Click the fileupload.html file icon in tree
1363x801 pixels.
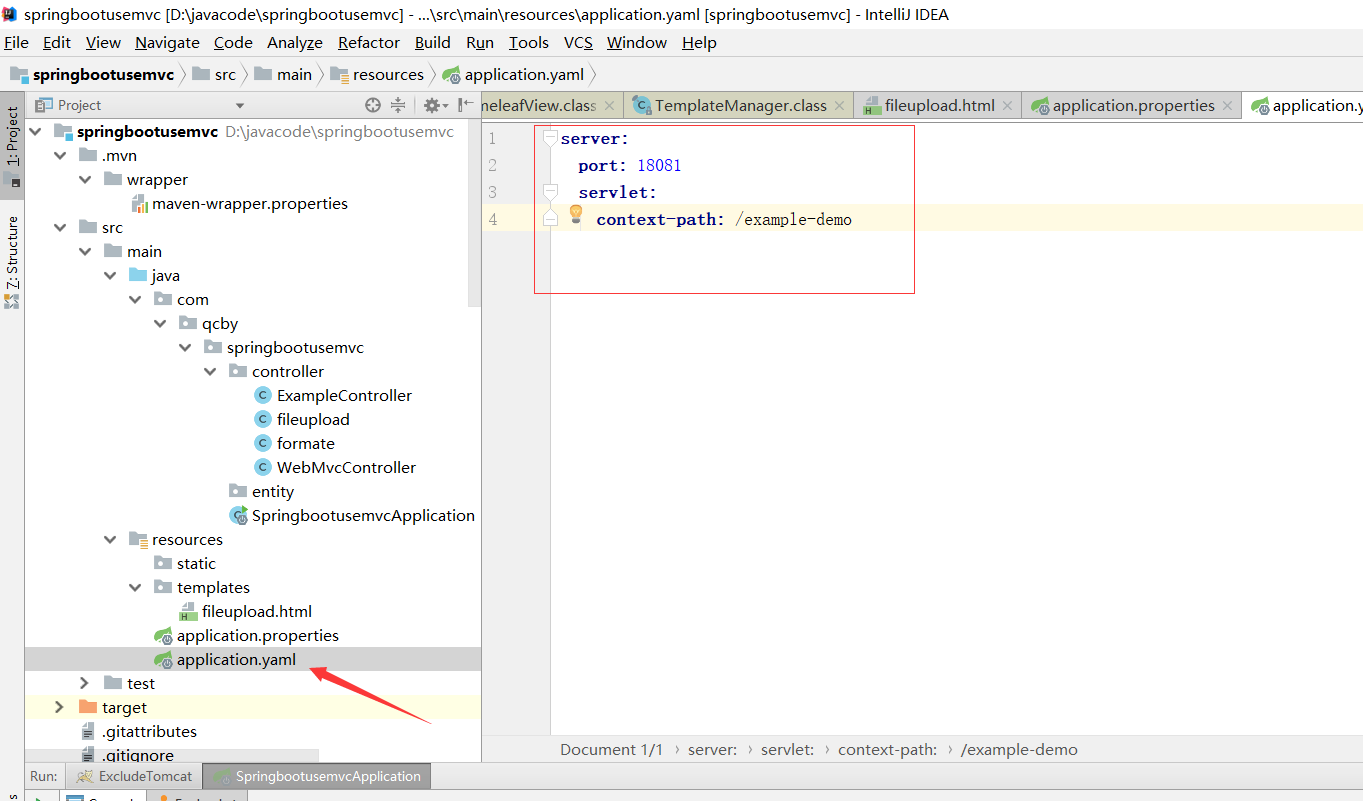[187, 611]
